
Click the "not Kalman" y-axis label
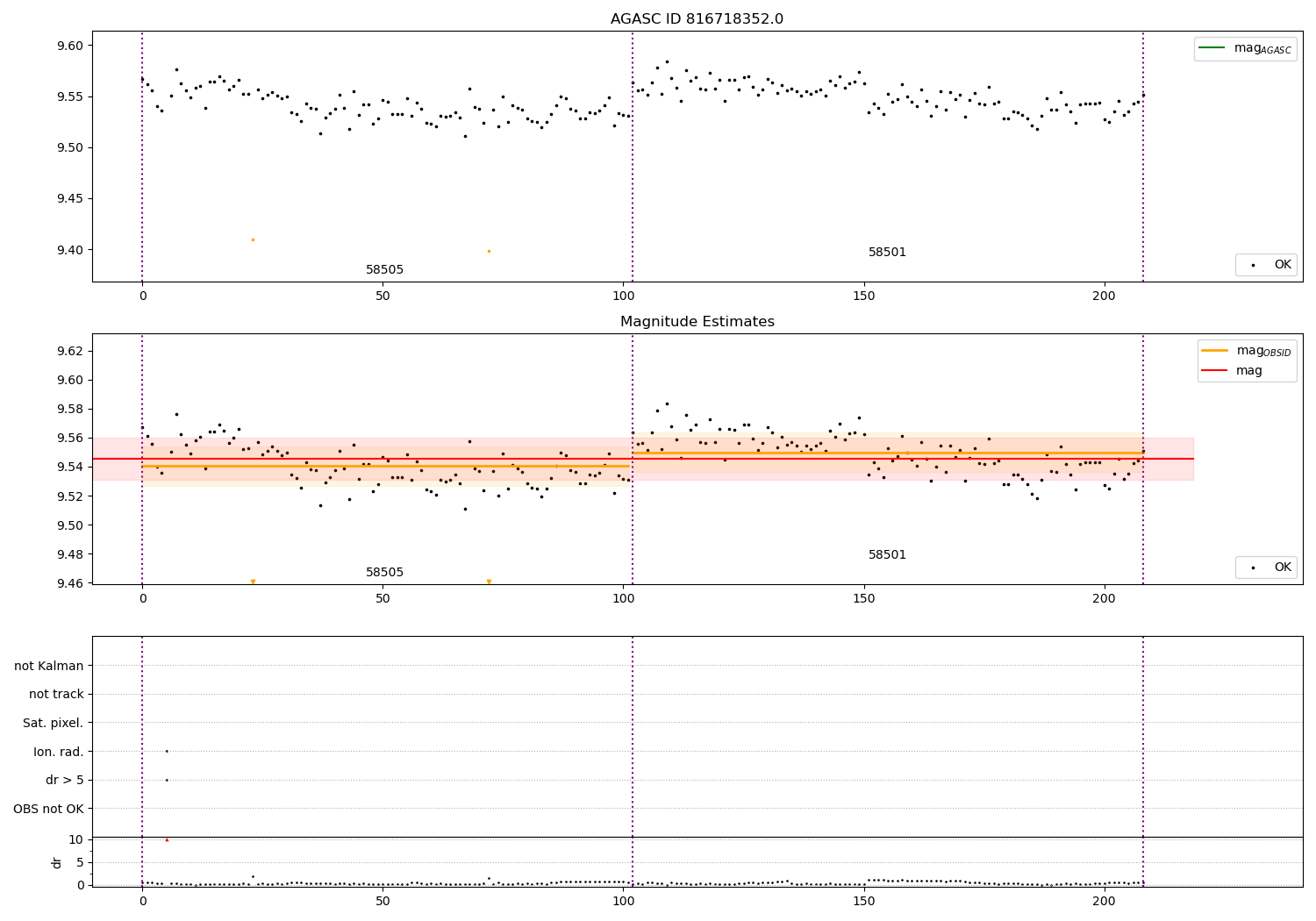coord(49,666)
